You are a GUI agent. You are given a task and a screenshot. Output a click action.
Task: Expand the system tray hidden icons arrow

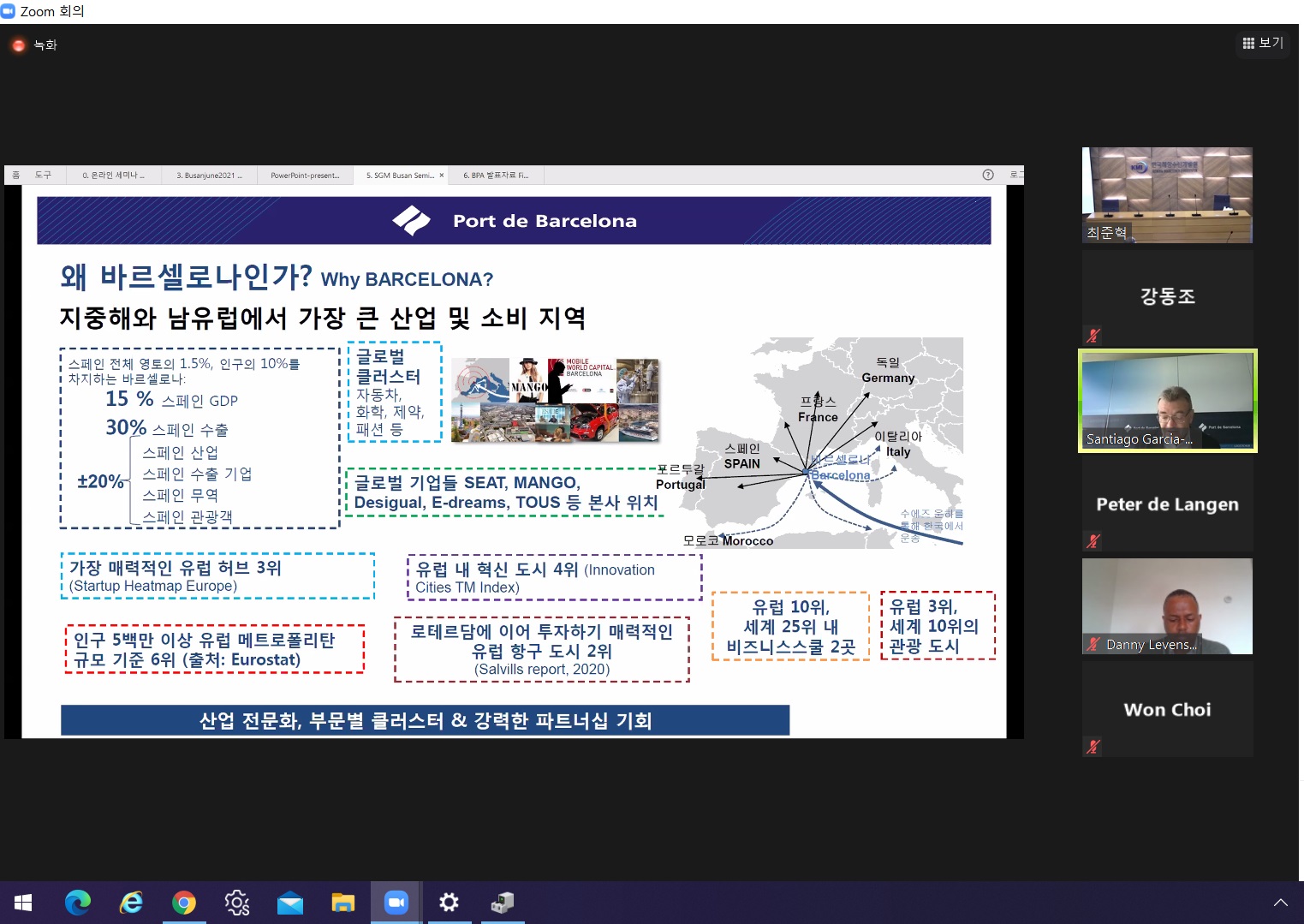1281,903
